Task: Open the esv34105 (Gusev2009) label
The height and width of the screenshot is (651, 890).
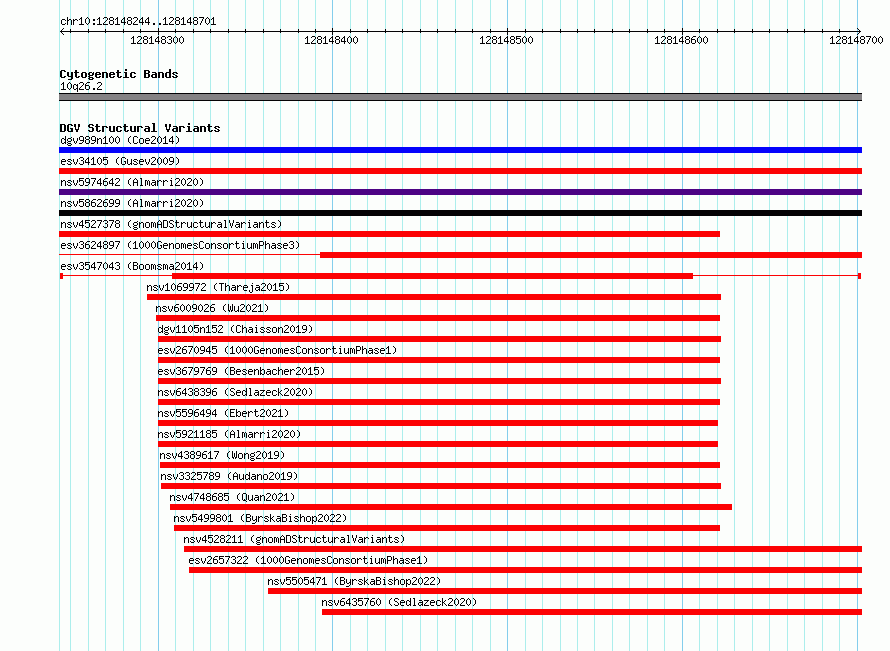Action: pos(120,161)
